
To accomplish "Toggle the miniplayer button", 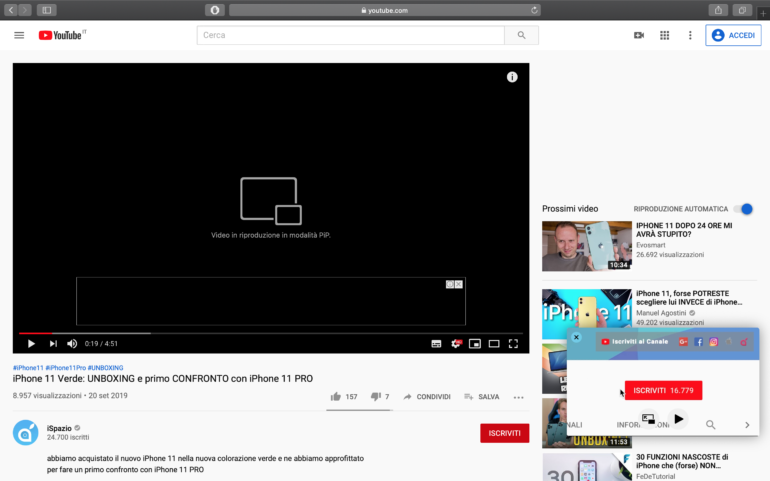I will click(x=475, y=344).
